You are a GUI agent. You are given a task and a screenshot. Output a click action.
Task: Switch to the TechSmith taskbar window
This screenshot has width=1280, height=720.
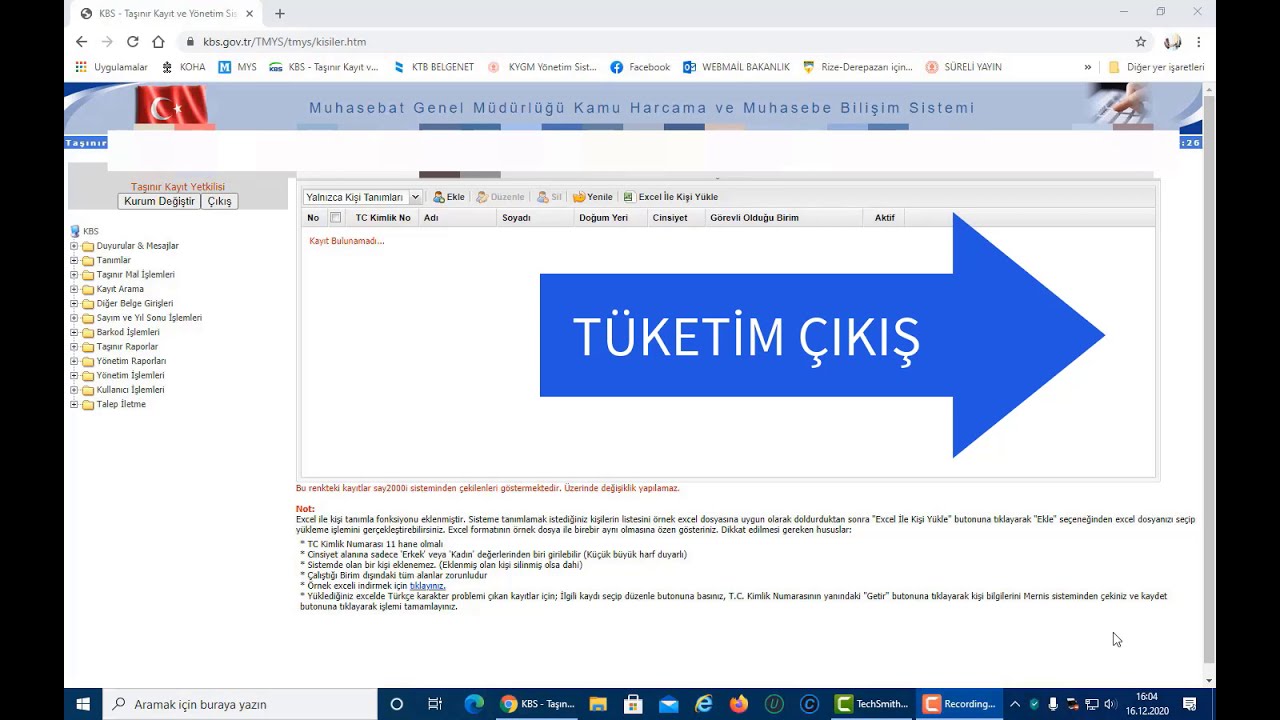[872, 704]
